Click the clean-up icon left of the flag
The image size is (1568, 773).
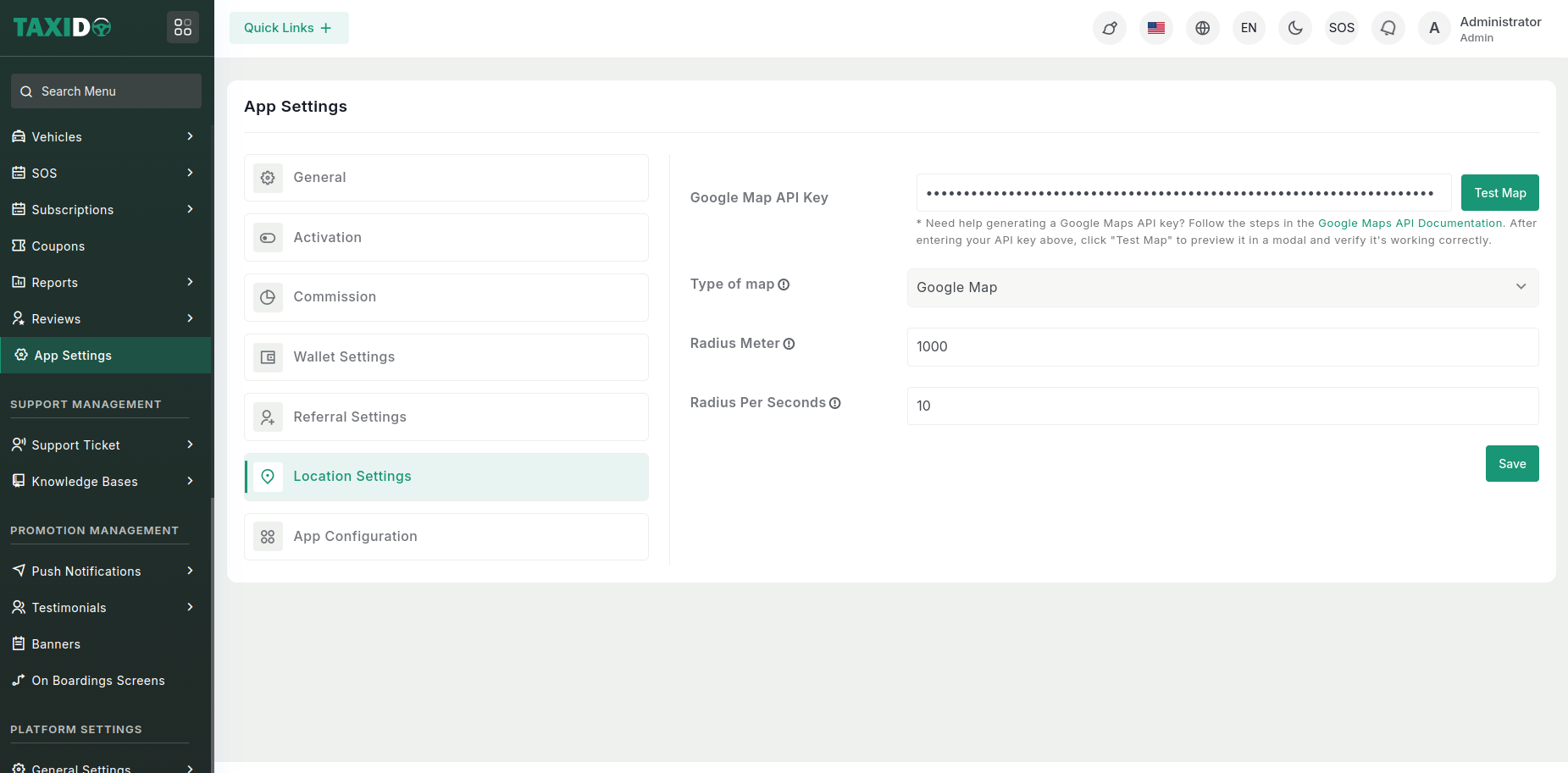point(1109,28)
